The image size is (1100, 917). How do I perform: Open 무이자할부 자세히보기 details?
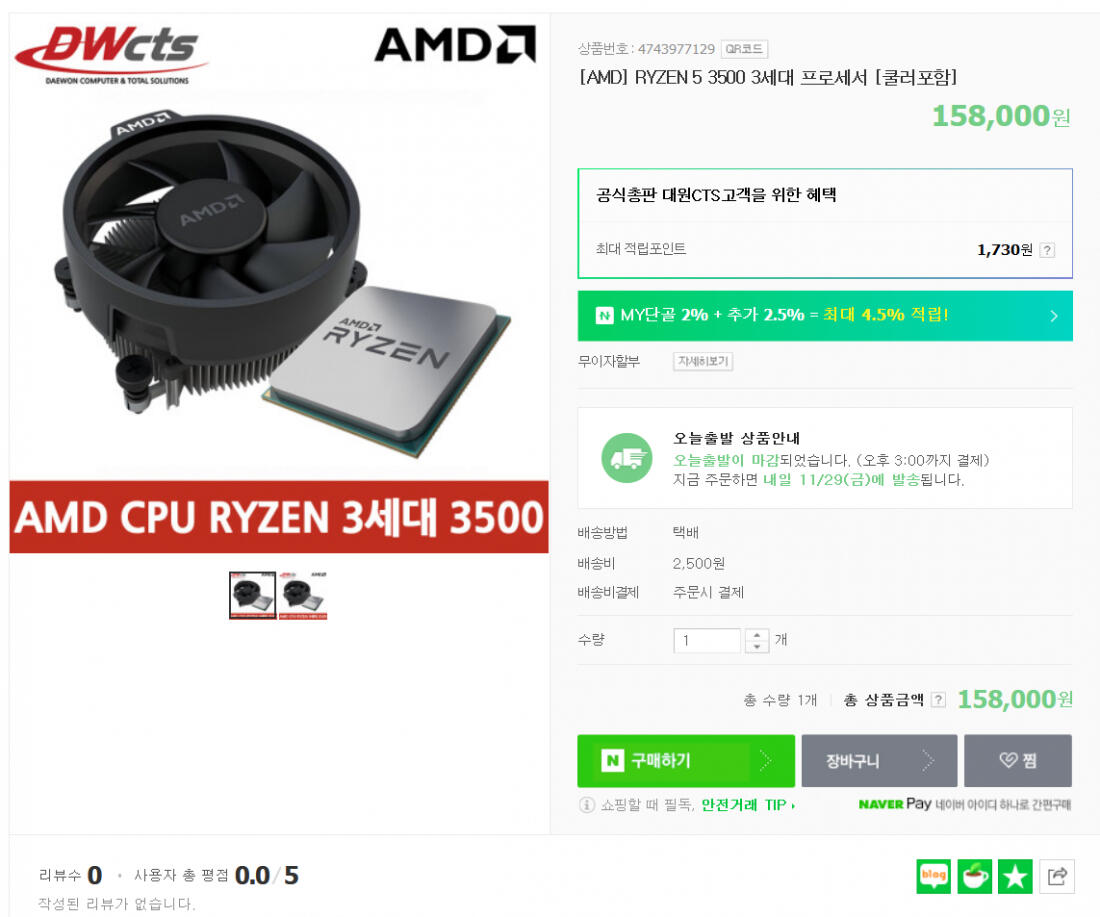[703, 361]
